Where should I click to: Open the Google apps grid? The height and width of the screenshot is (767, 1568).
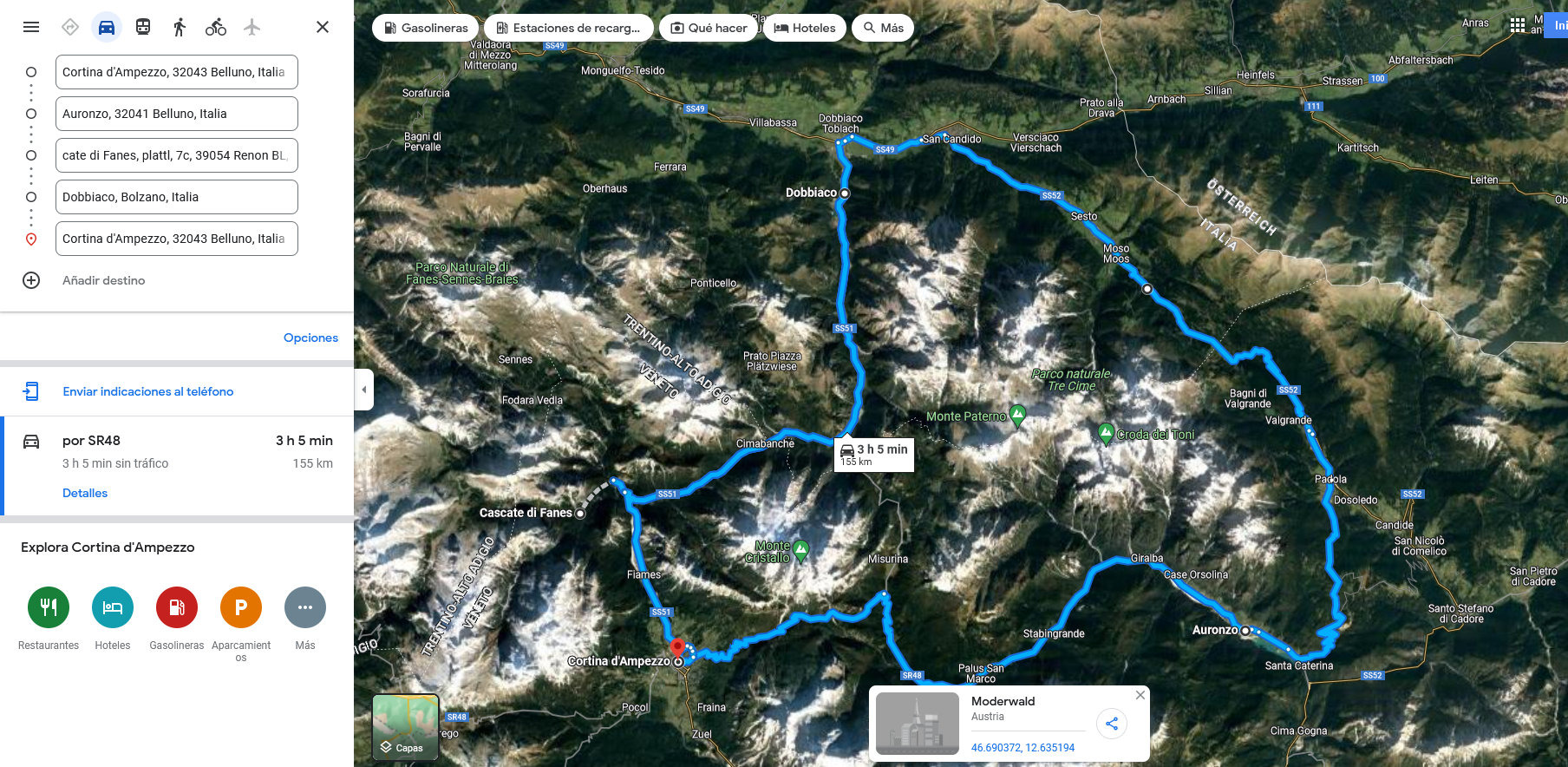point(1517,25)
